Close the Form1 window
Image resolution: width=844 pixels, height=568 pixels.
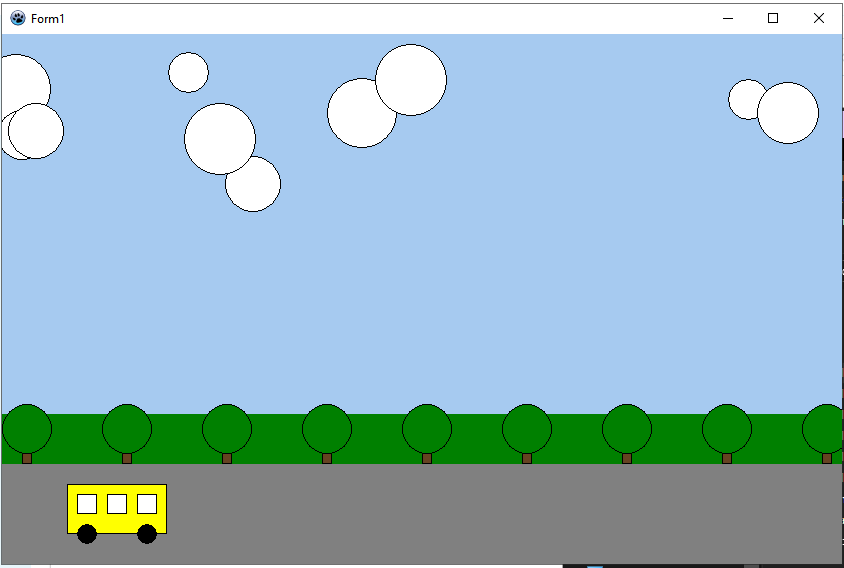819,18
